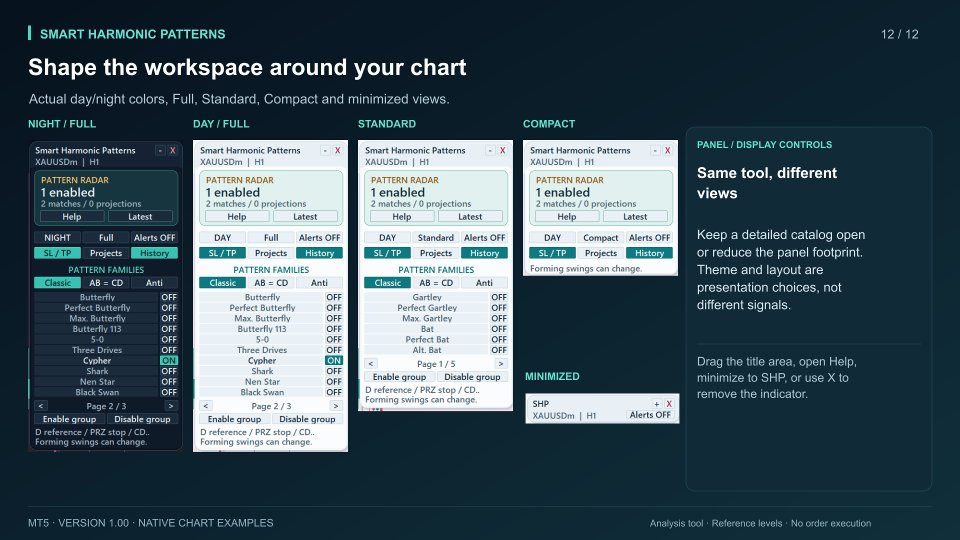Toggle Alerts OFF in the Night panel
The width and height of the screenshot is (960, 540).
(154, 238)
